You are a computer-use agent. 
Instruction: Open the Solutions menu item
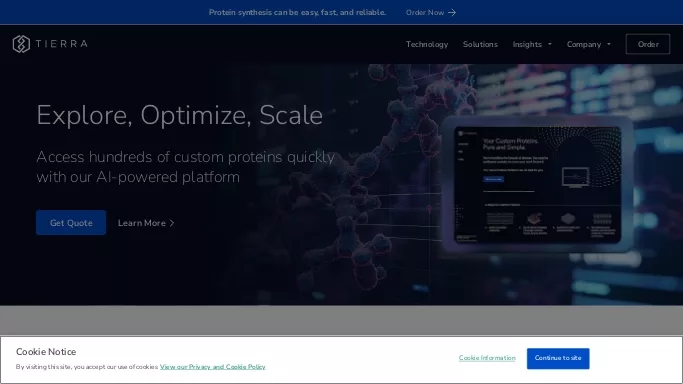point(480,44)
